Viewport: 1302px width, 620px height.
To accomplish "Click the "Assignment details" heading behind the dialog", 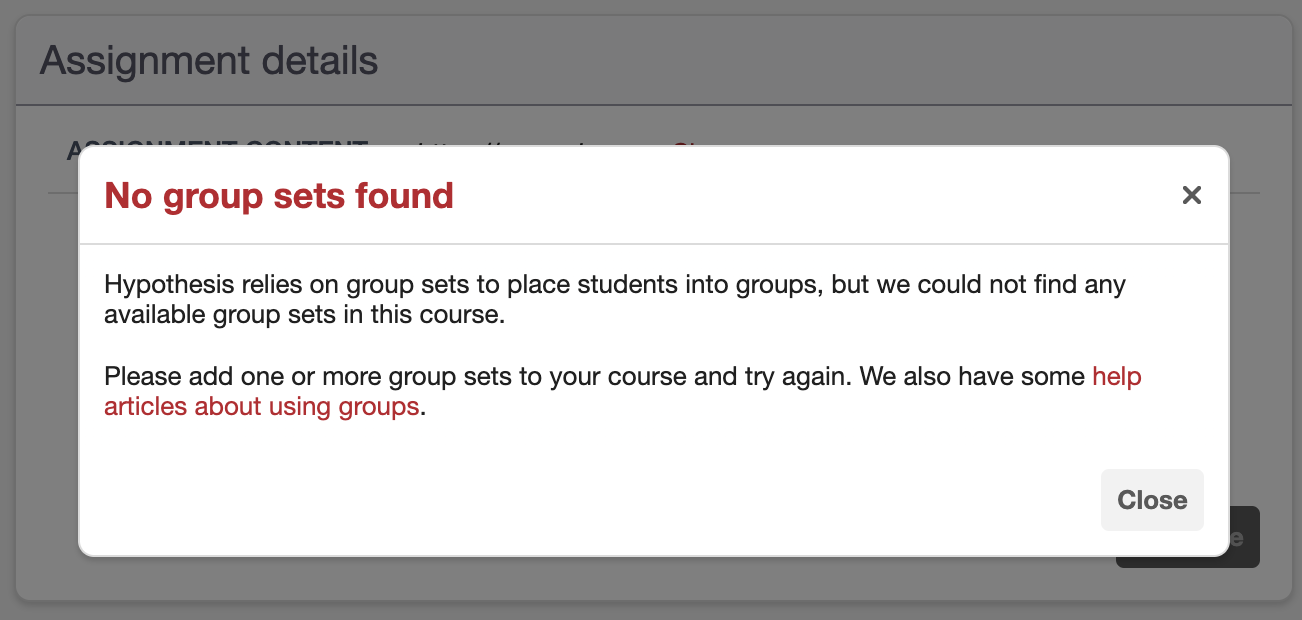I will coord(209,61).
